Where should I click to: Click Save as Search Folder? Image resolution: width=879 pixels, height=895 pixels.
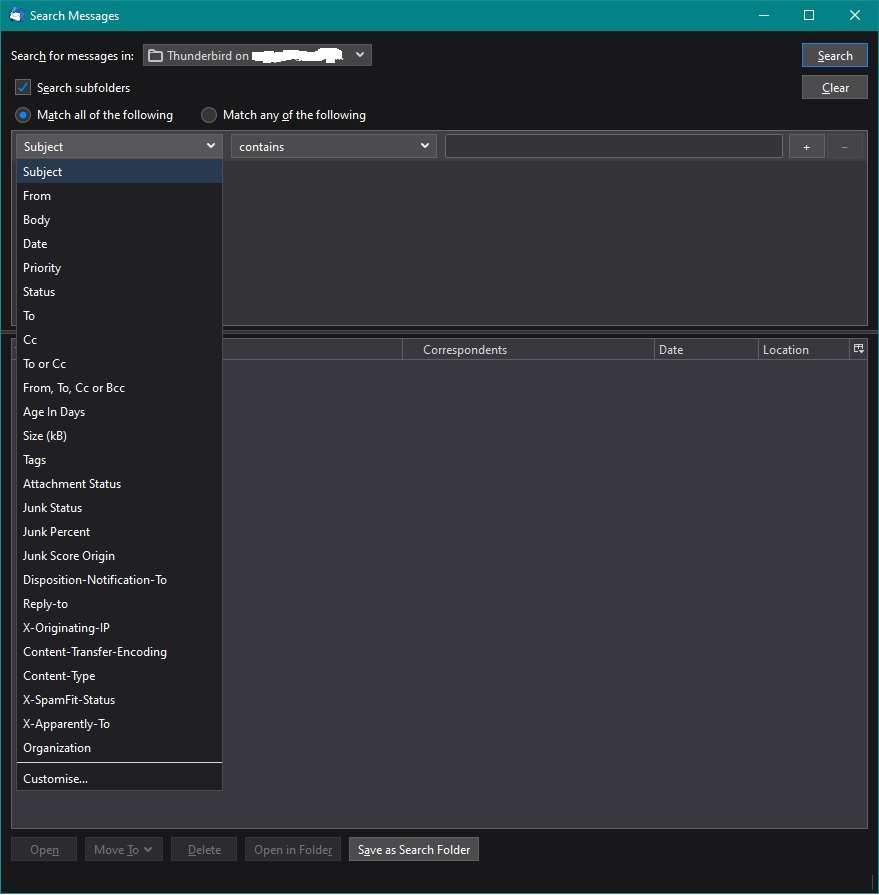(414, 849)
